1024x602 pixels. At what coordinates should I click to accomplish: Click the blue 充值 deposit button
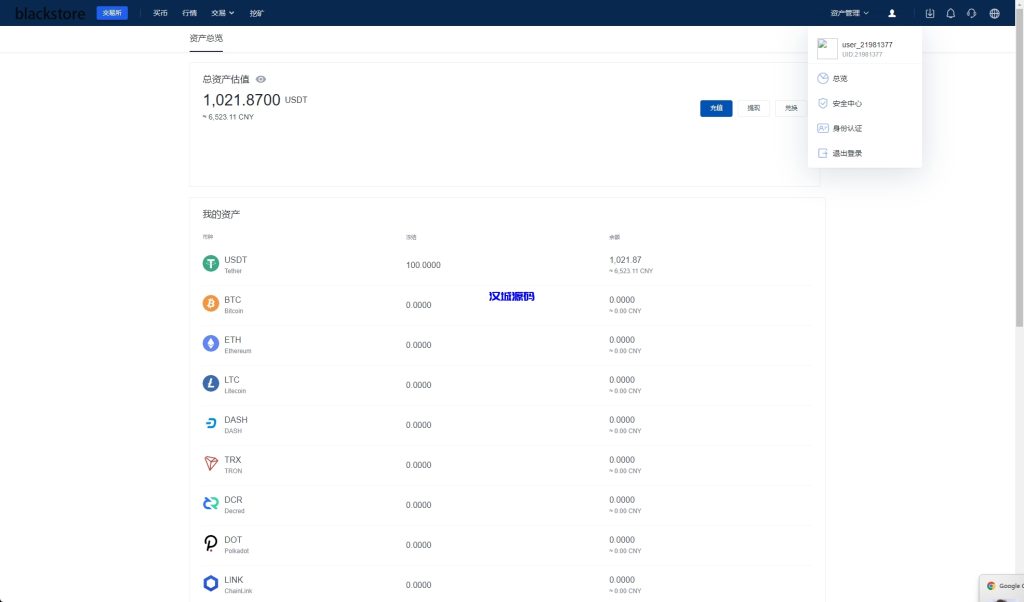click(716, 108)
